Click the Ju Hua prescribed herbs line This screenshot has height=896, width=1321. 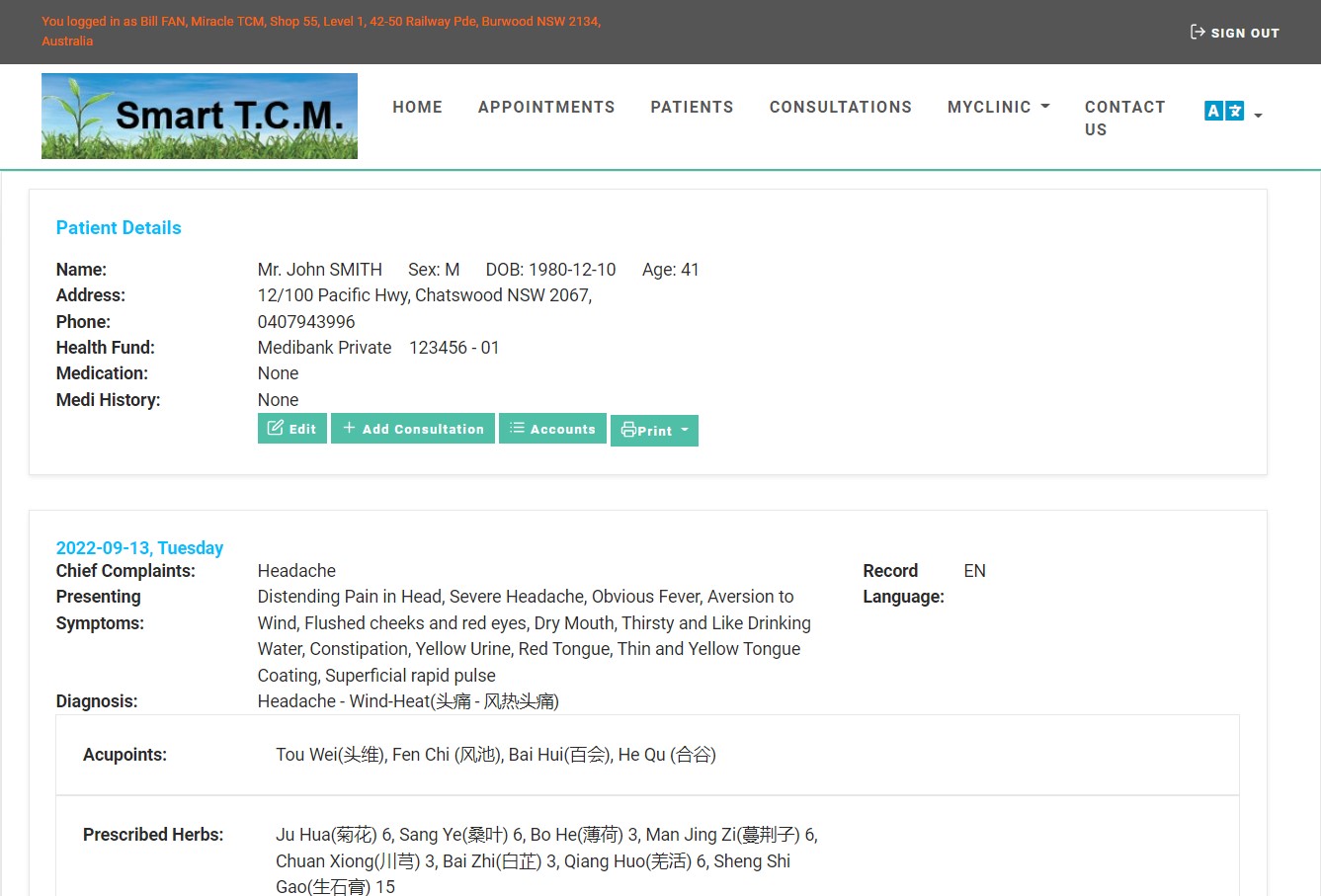pyautogui.click(x=546, y=860)
